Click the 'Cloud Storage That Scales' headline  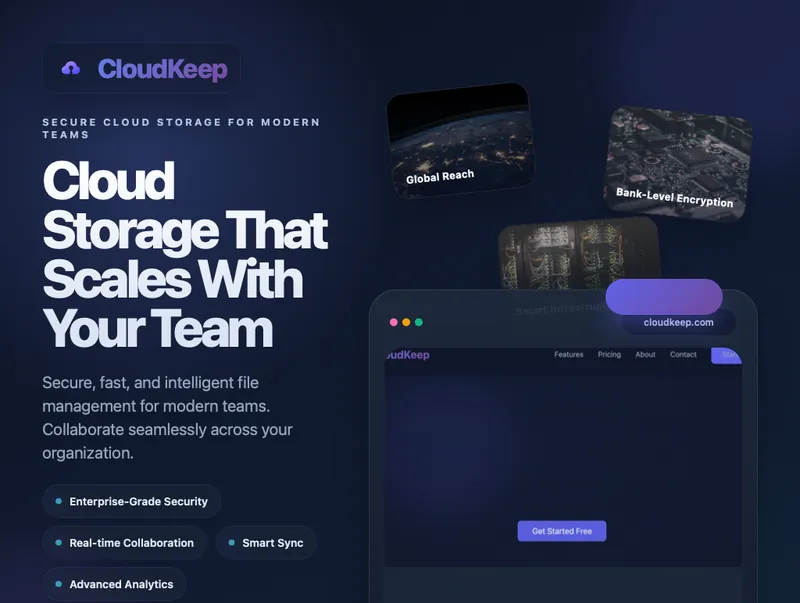[x=185, y=254]
